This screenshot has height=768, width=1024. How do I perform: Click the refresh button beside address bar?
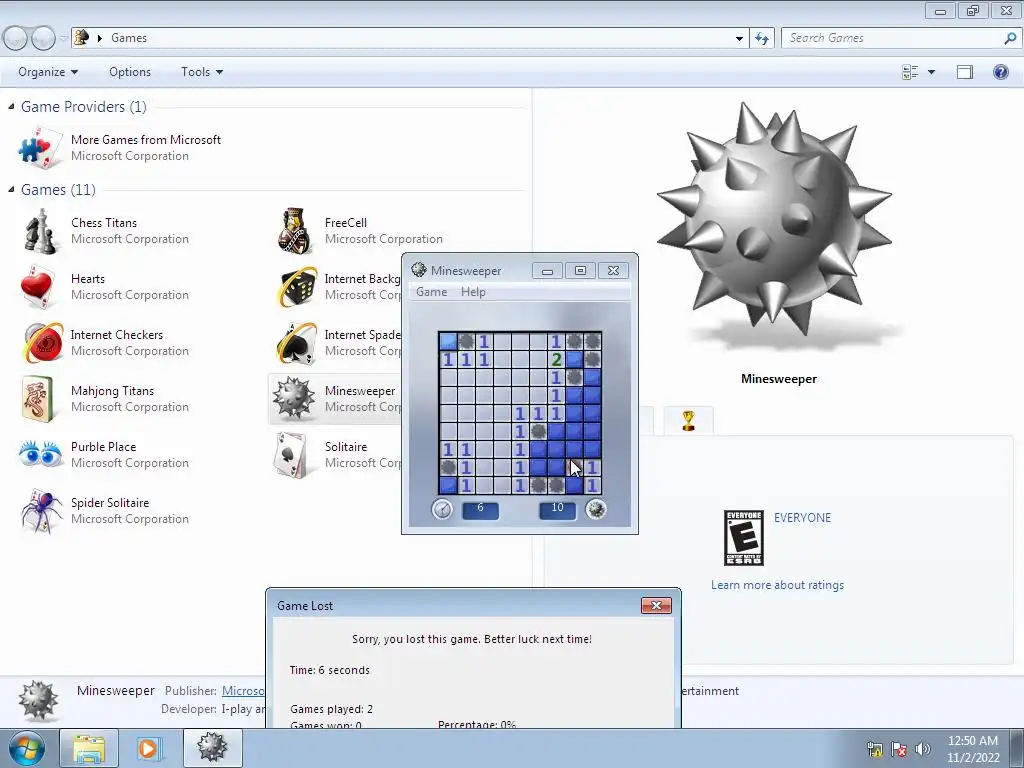[x=762, y=38]
